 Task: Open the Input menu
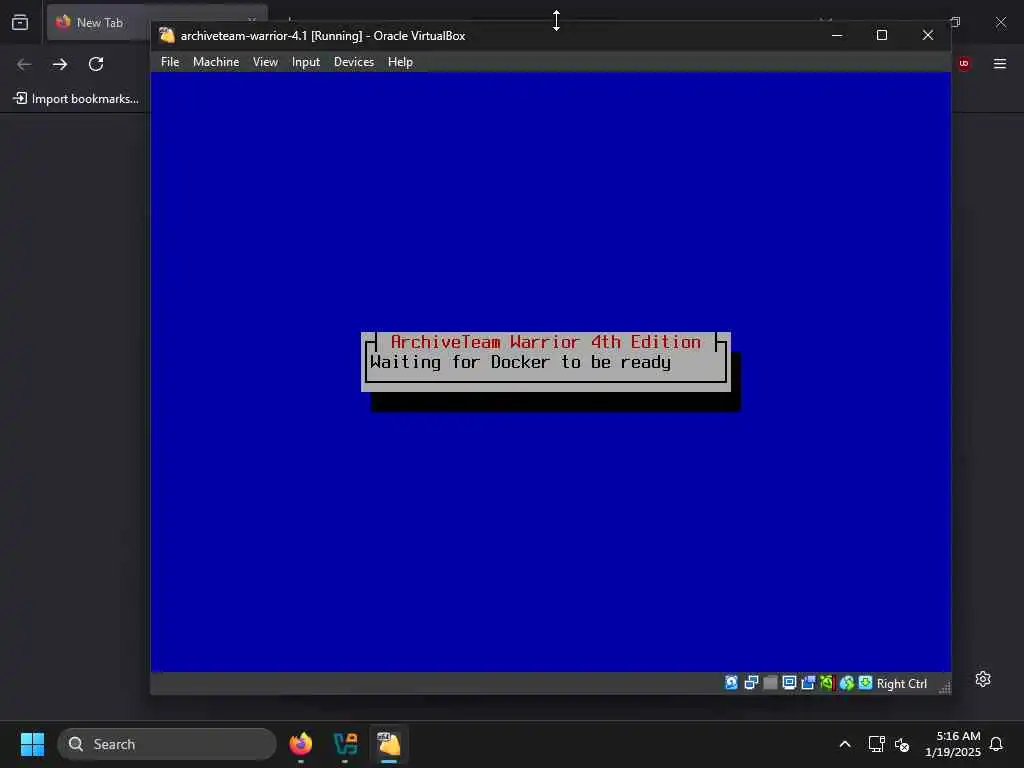coord(306,62)
